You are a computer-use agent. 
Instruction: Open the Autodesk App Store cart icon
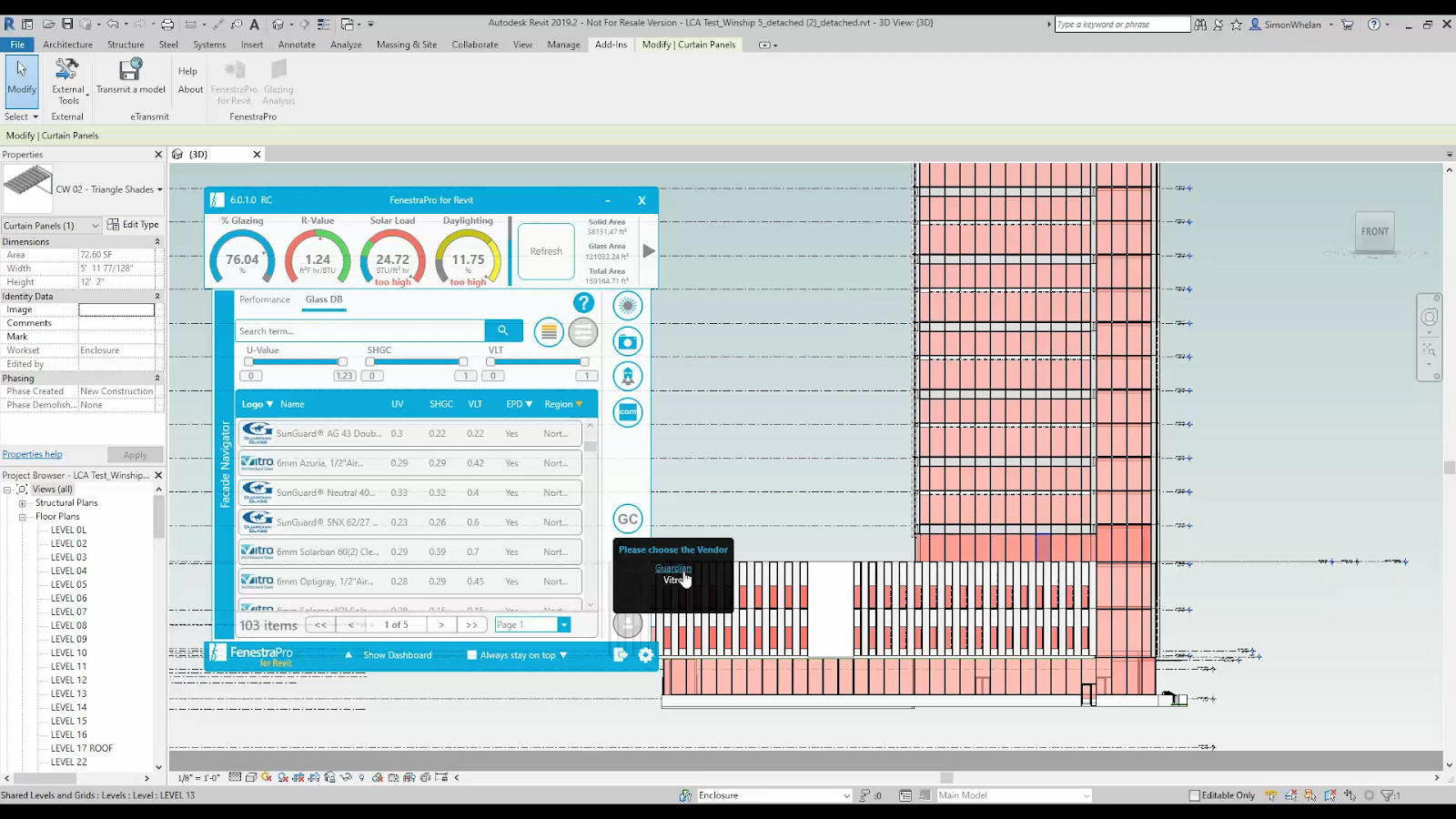pos(1348,25)
